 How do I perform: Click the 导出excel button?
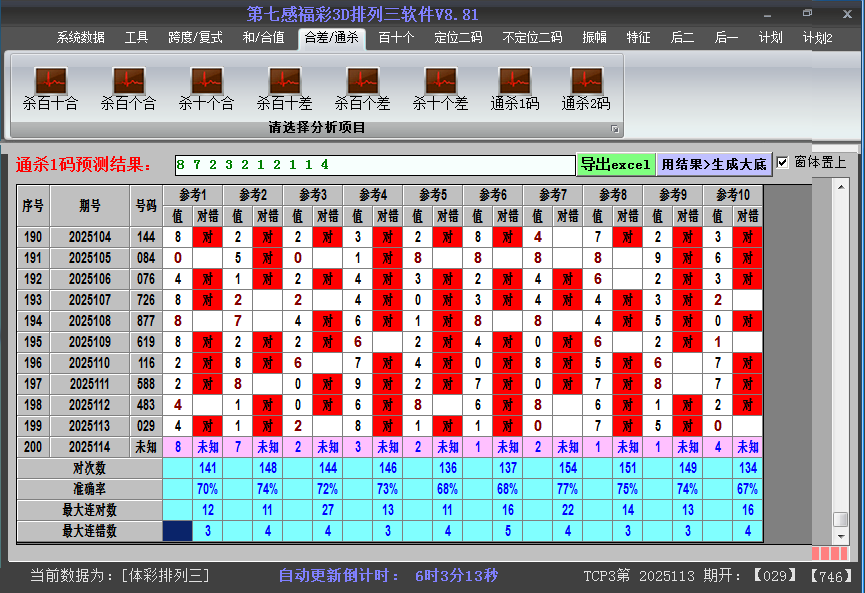click(x=616, y=164)
